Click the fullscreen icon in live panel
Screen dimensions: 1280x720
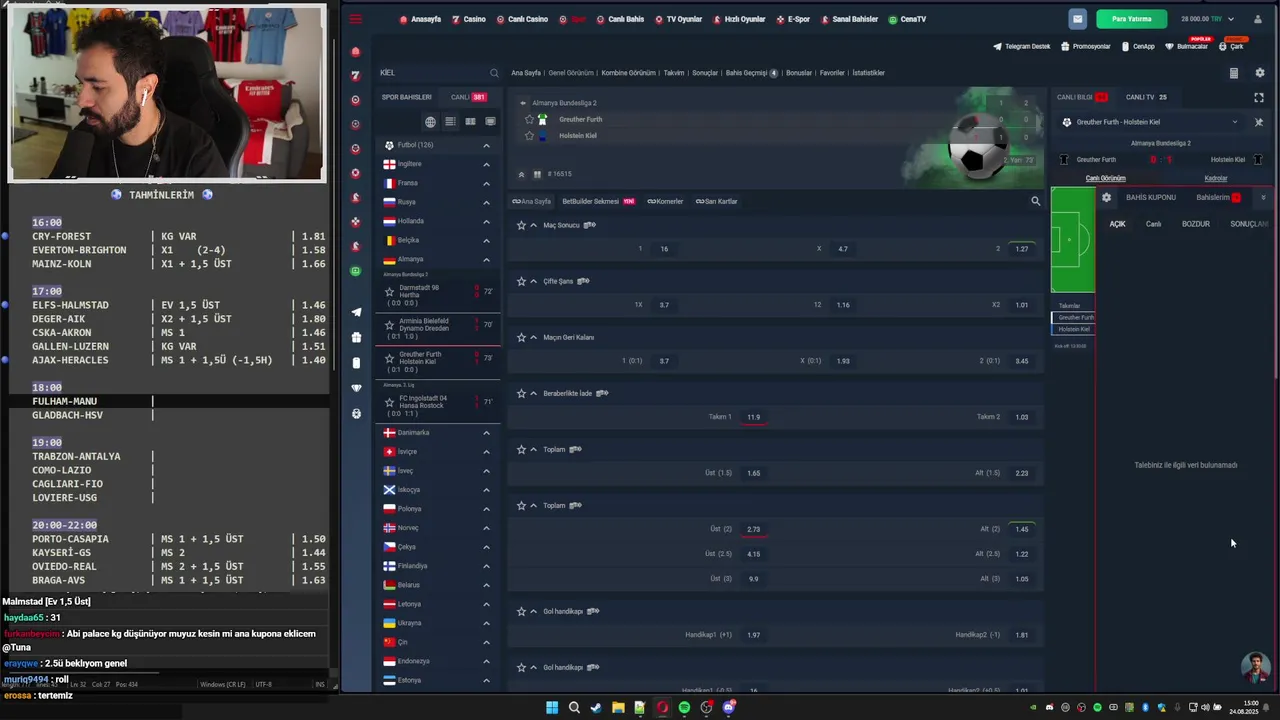1259,97
